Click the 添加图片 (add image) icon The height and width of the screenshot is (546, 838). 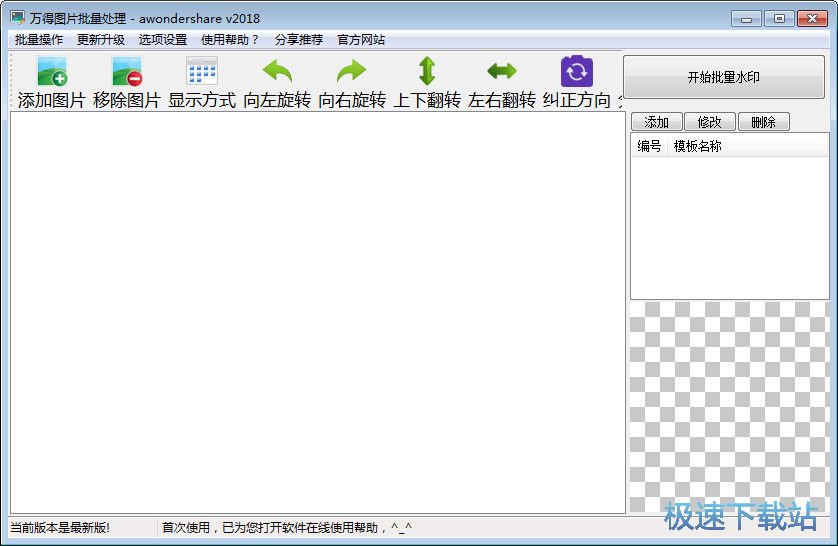pyautogui.click(x=52, y=72)
